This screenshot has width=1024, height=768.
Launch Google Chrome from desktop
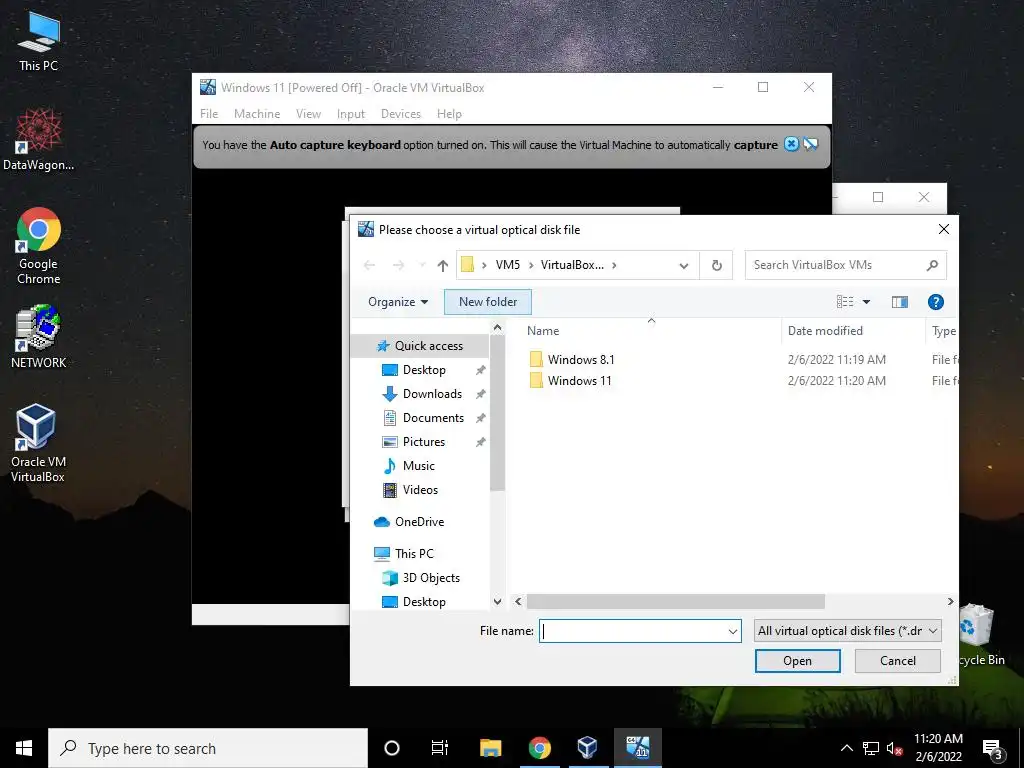(x=39, y=246)
